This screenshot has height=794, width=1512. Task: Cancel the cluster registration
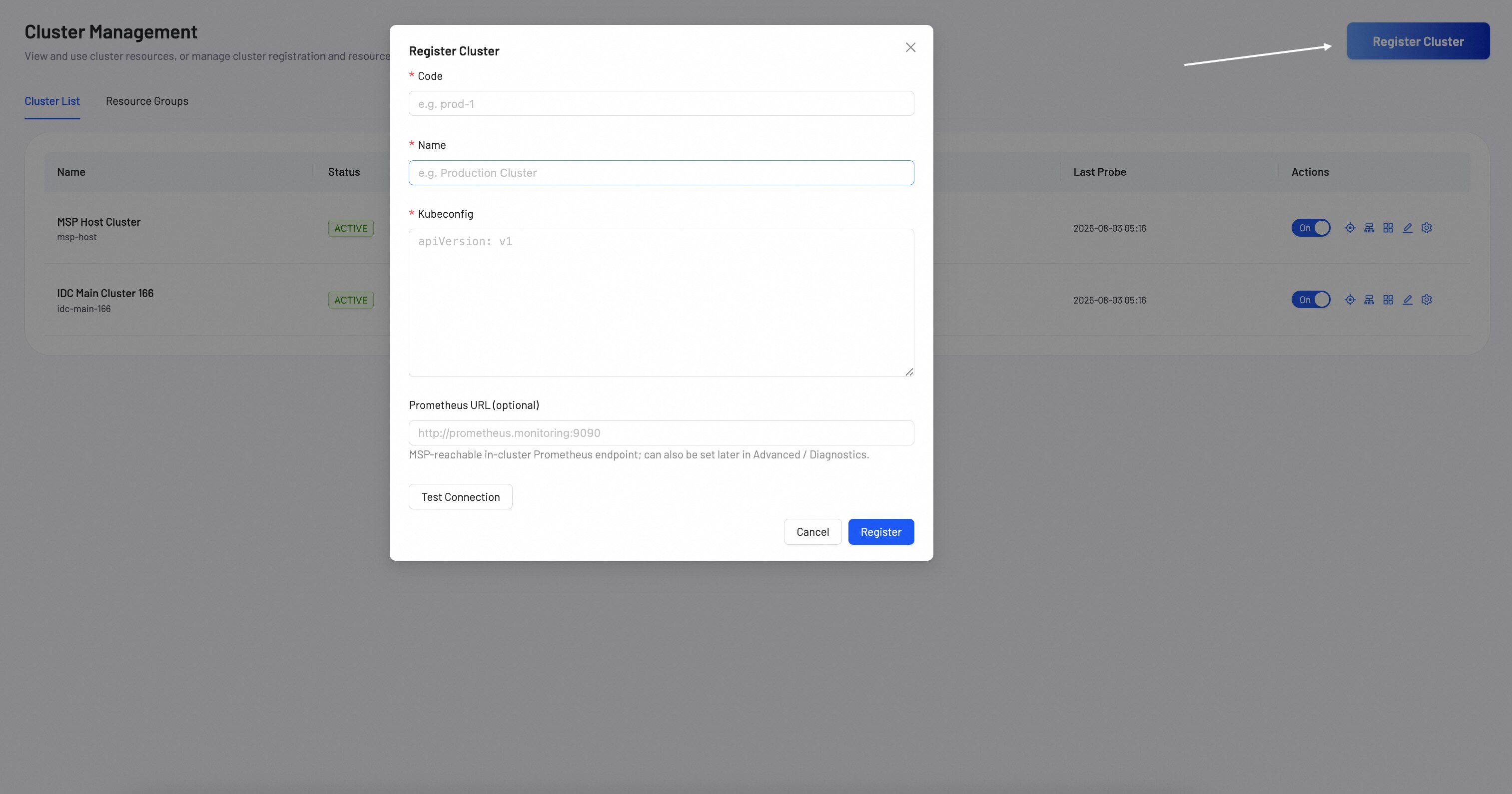(812, 532)
